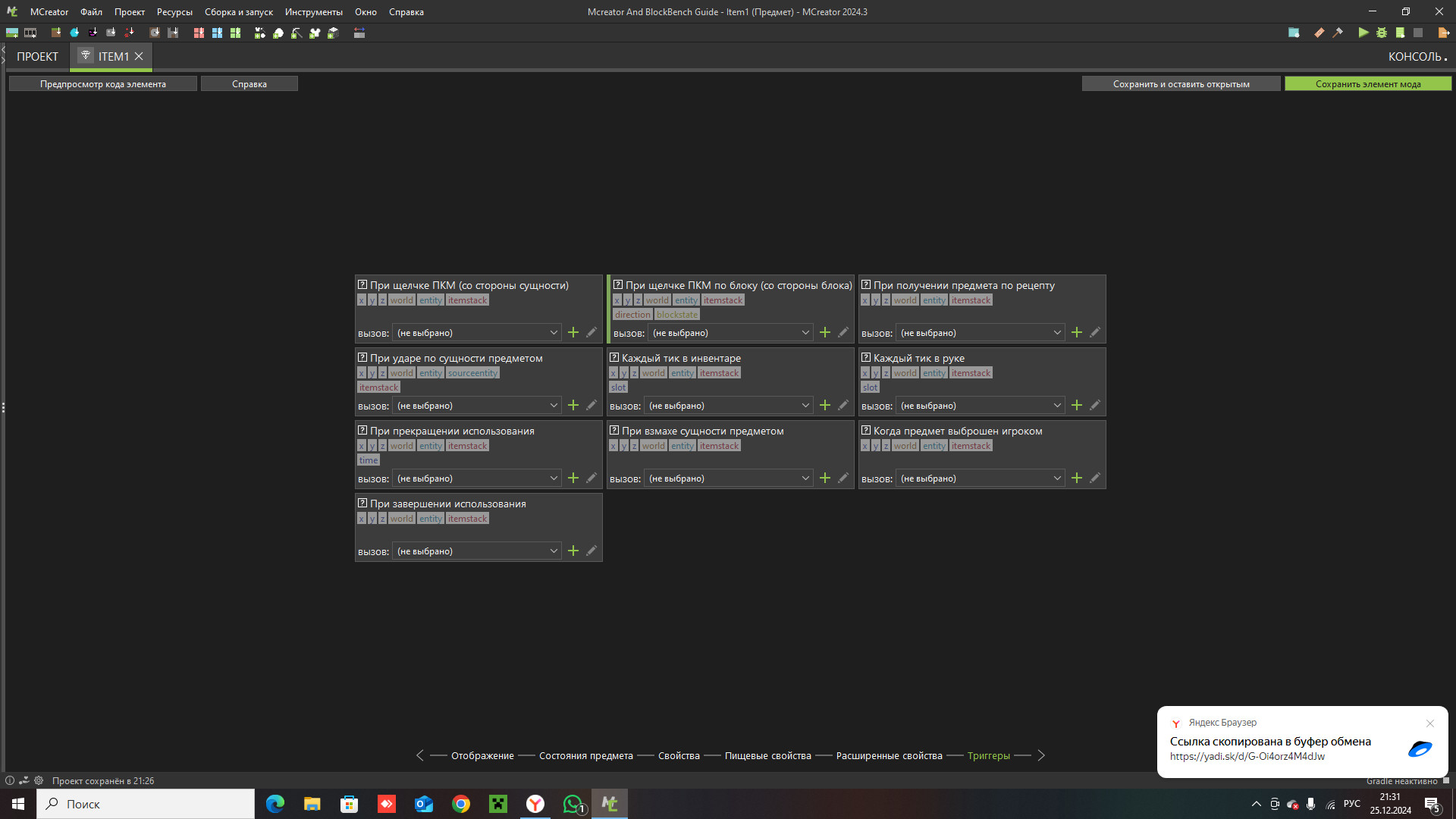The height and width of the screenshot is (819, 1456).
Task: Click green plus for Каждый тик в руке
Action: coord(1077,406)
